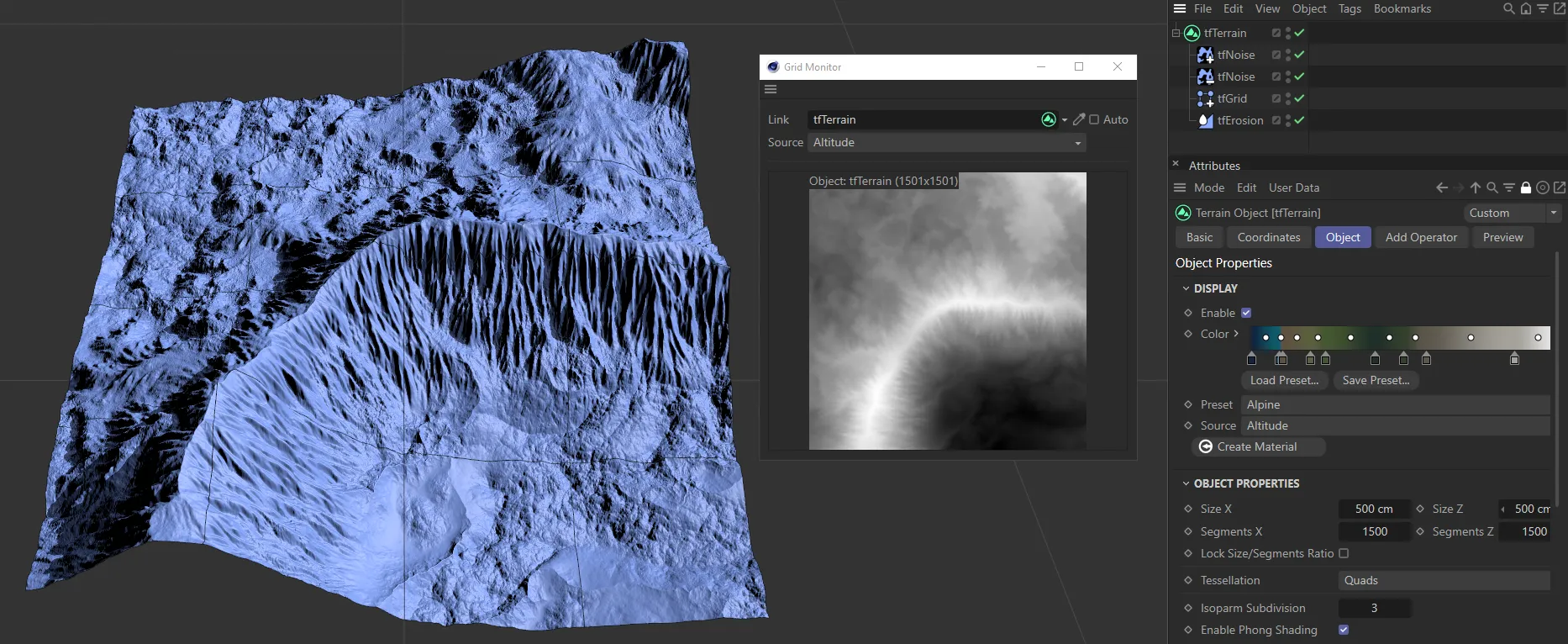Click the tfGrid operator icon
Image resolution: width=1568 pixels, height=644 pixels.
[1205, 98]
